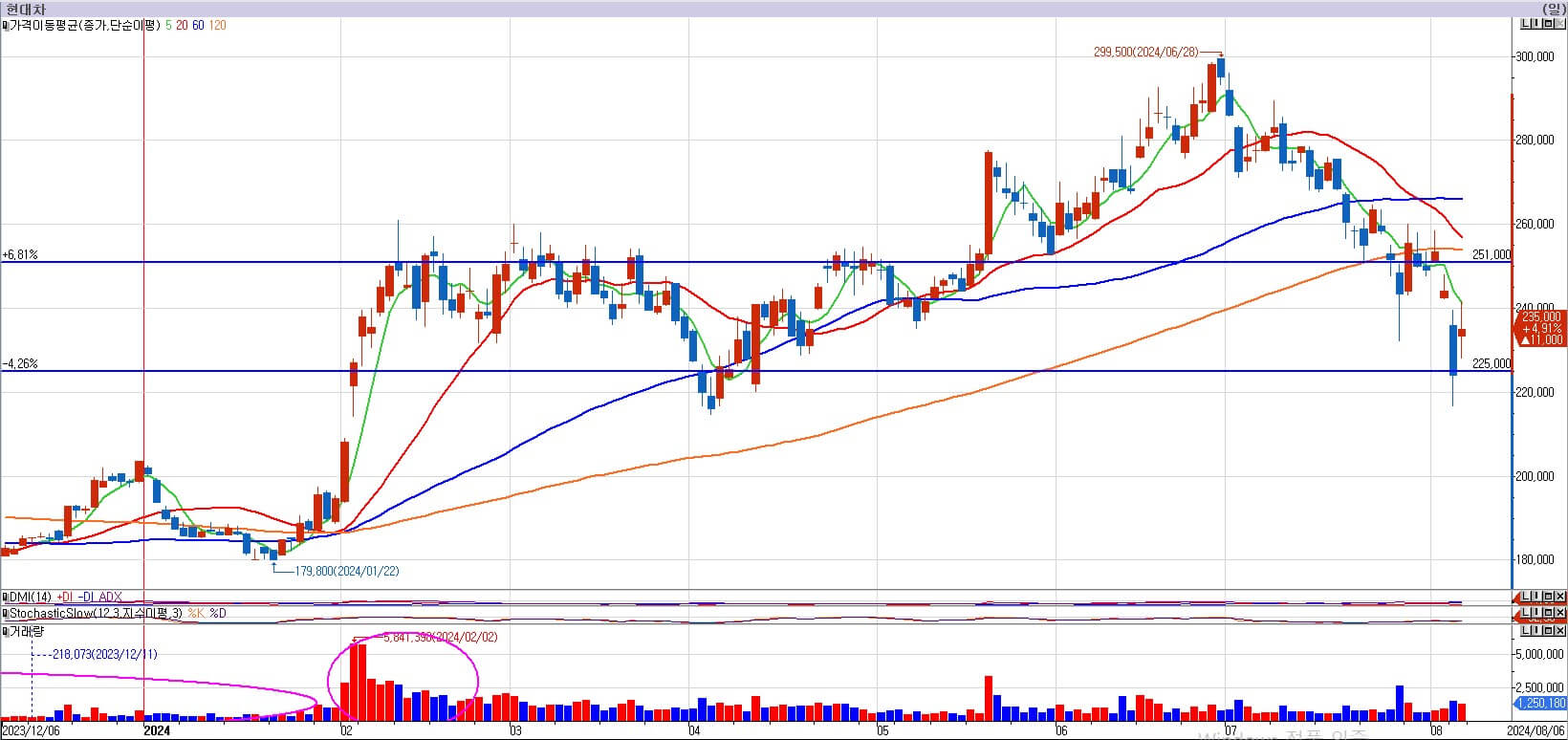The width and height of the screenshot is (1568, 740).
Task: Click the 280,000 price axis label
Action: coord(1535,141)
